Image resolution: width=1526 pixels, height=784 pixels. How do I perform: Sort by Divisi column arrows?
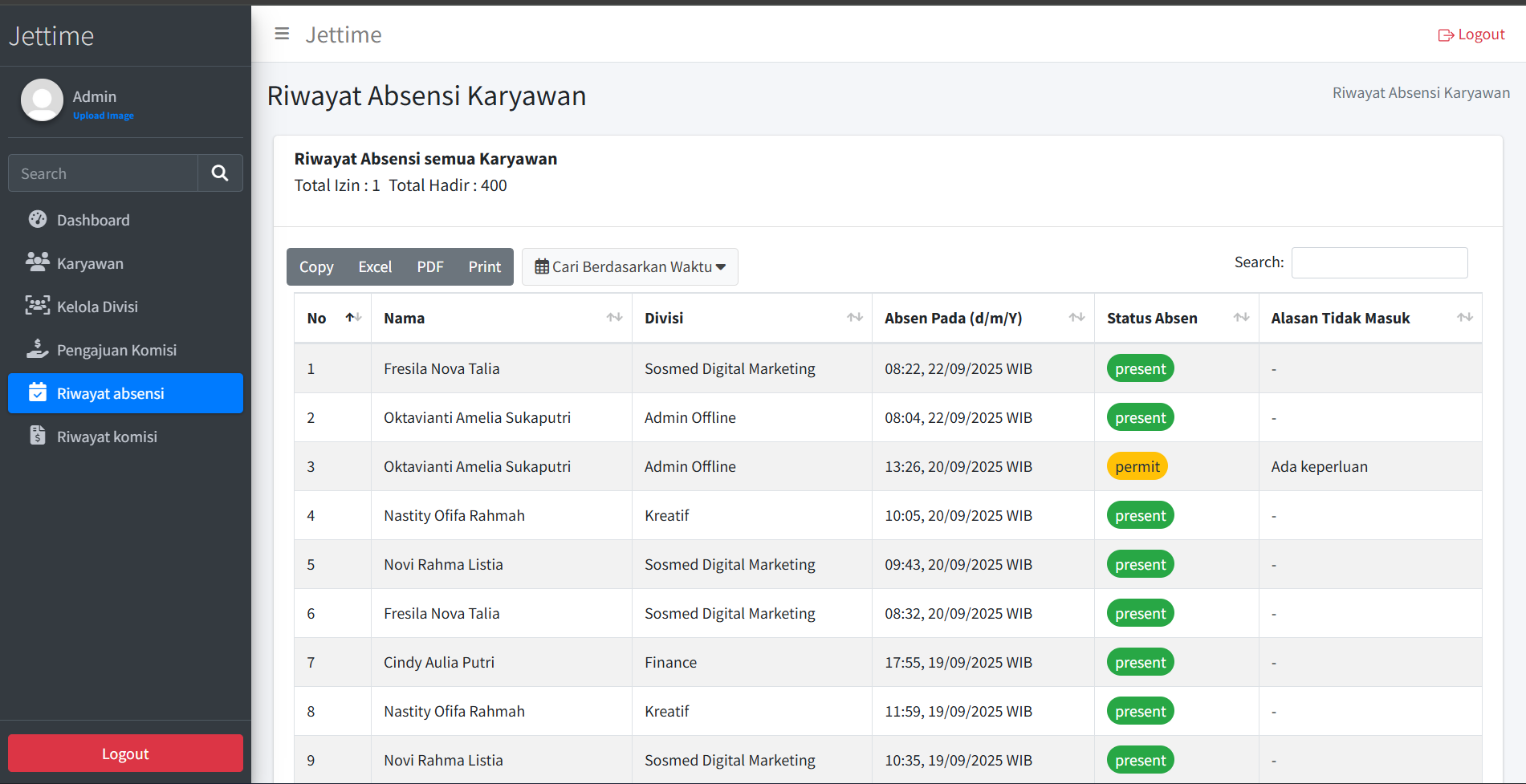tap(854, 318)
